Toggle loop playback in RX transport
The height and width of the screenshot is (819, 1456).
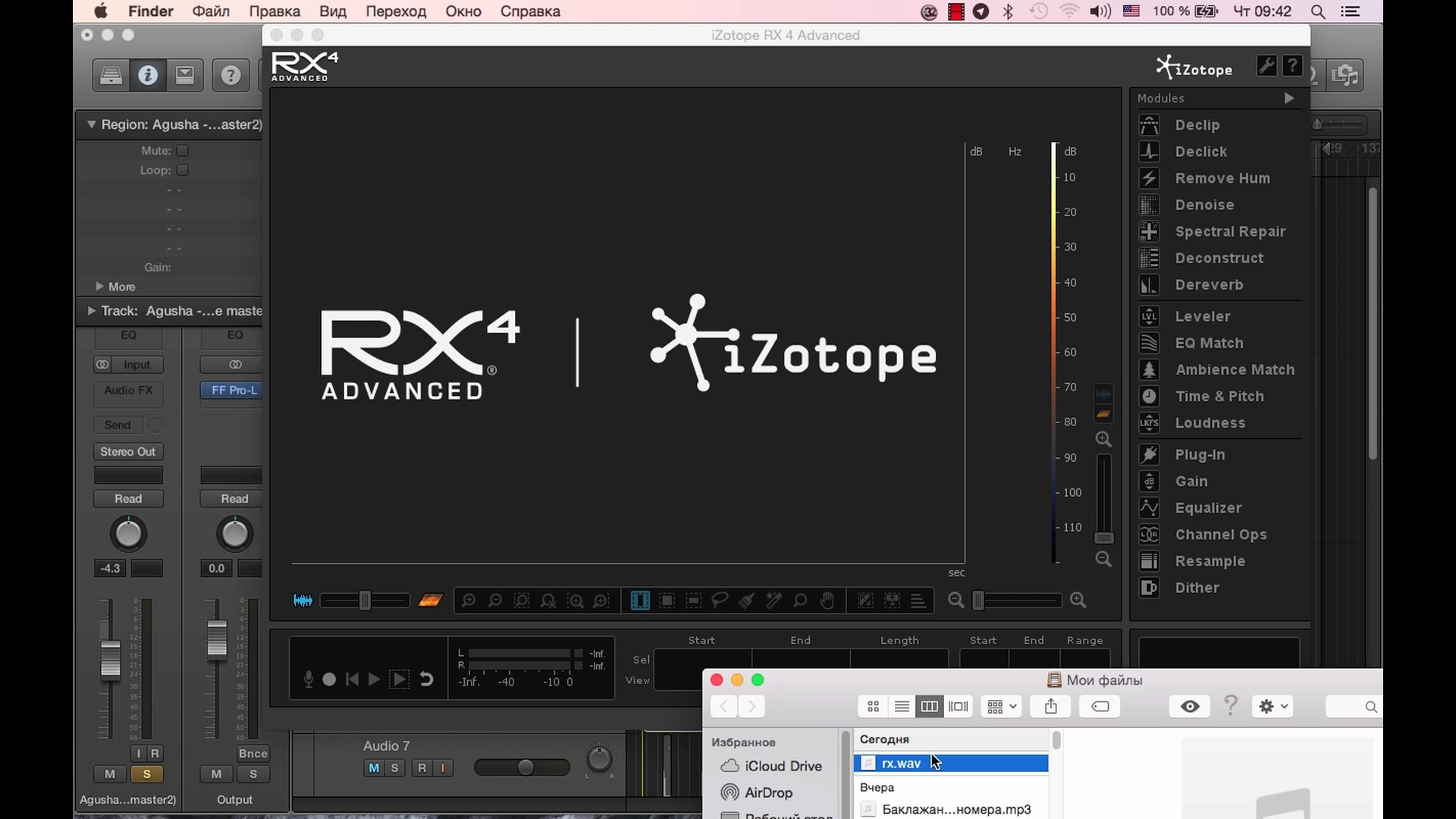tap(426, 679)
